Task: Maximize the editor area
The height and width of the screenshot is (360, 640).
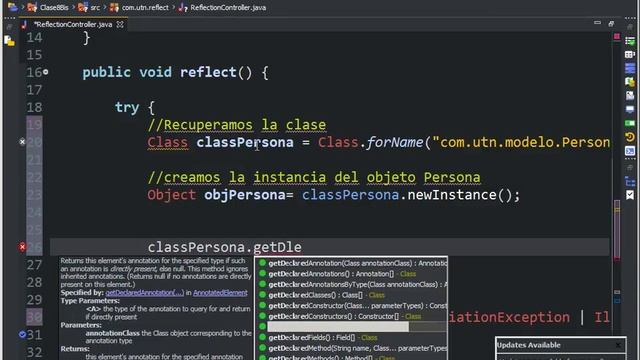Action: [x=611, y=24]
